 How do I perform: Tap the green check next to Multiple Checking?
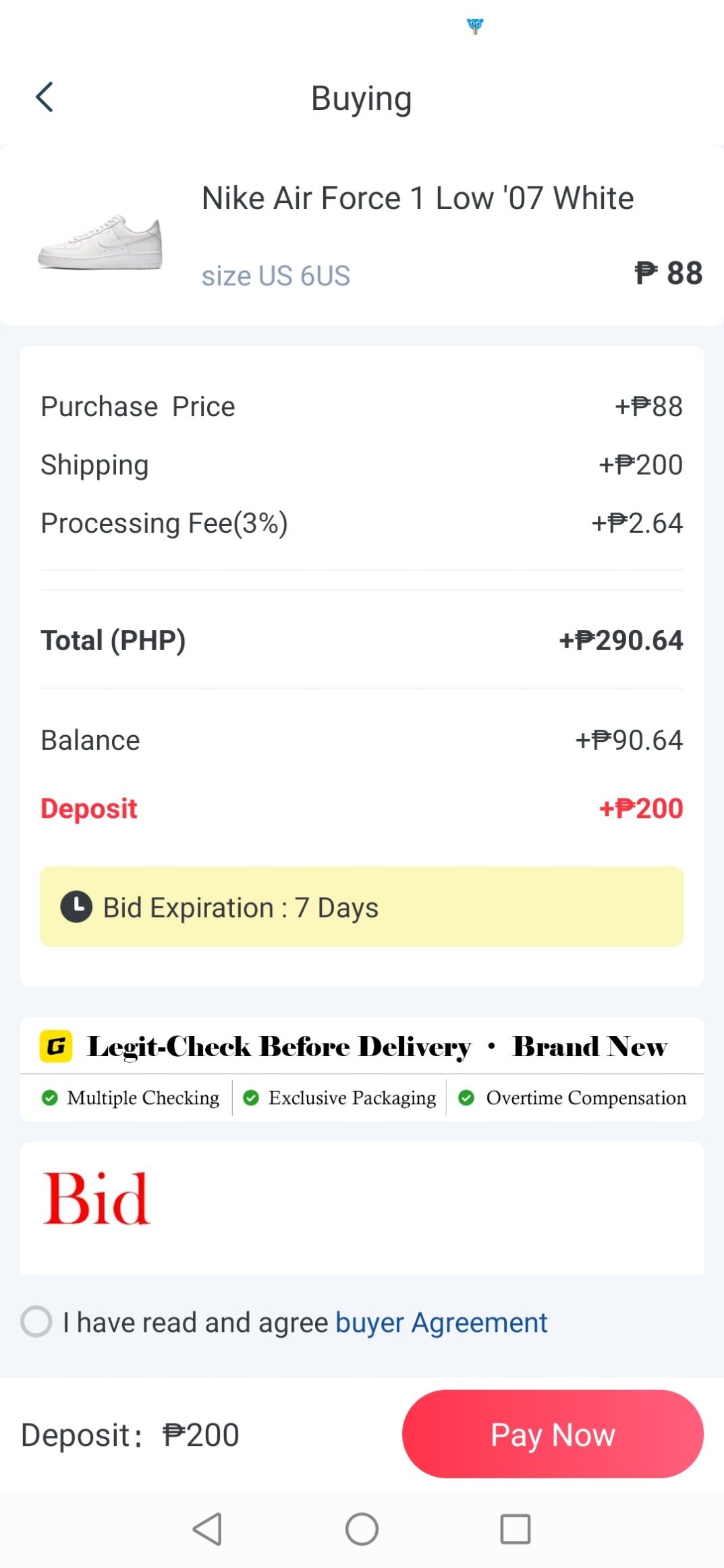click(x=49, y=1098)
